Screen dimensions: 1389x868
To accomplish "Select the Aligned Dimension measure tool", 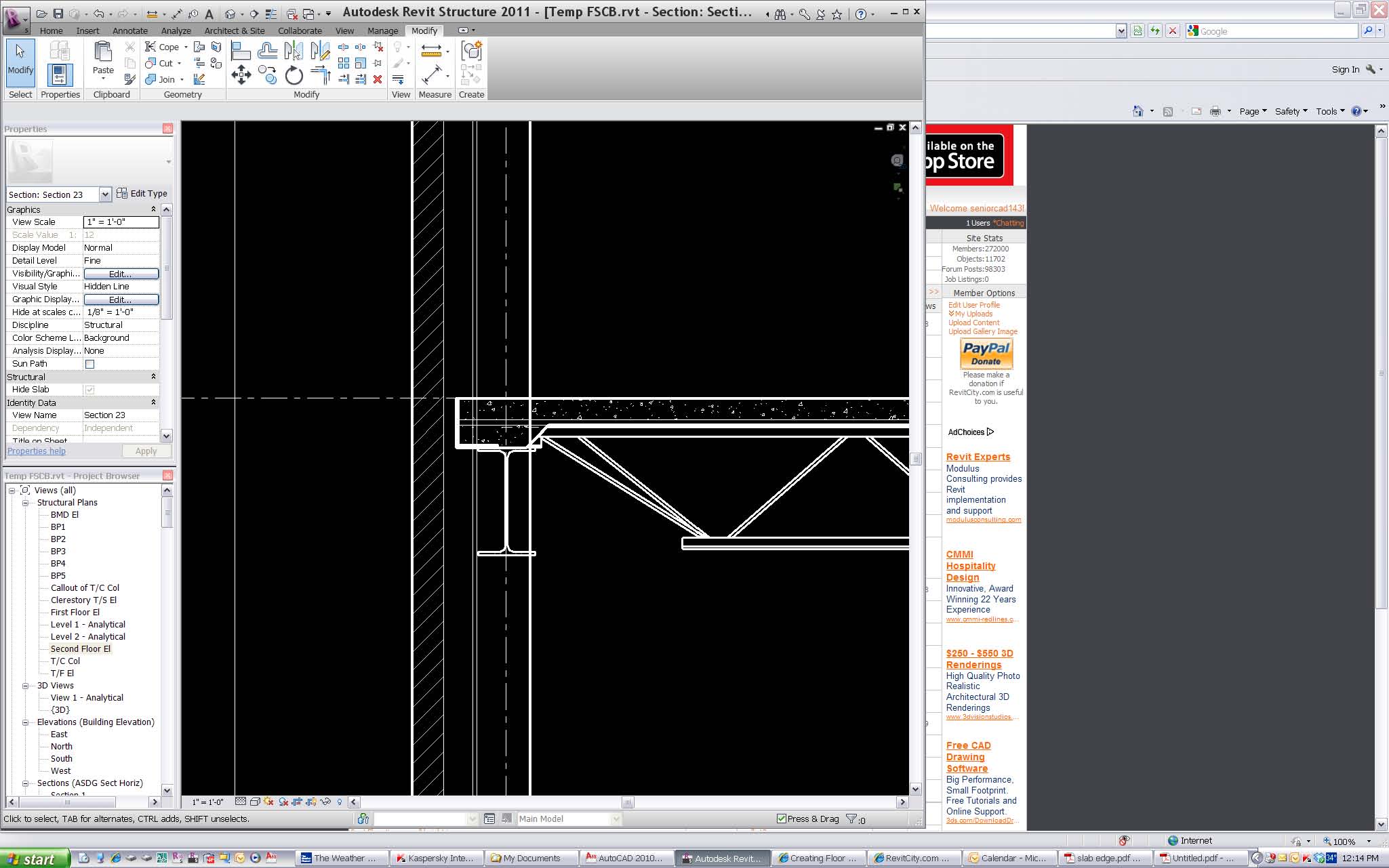I will click(432, 75).
